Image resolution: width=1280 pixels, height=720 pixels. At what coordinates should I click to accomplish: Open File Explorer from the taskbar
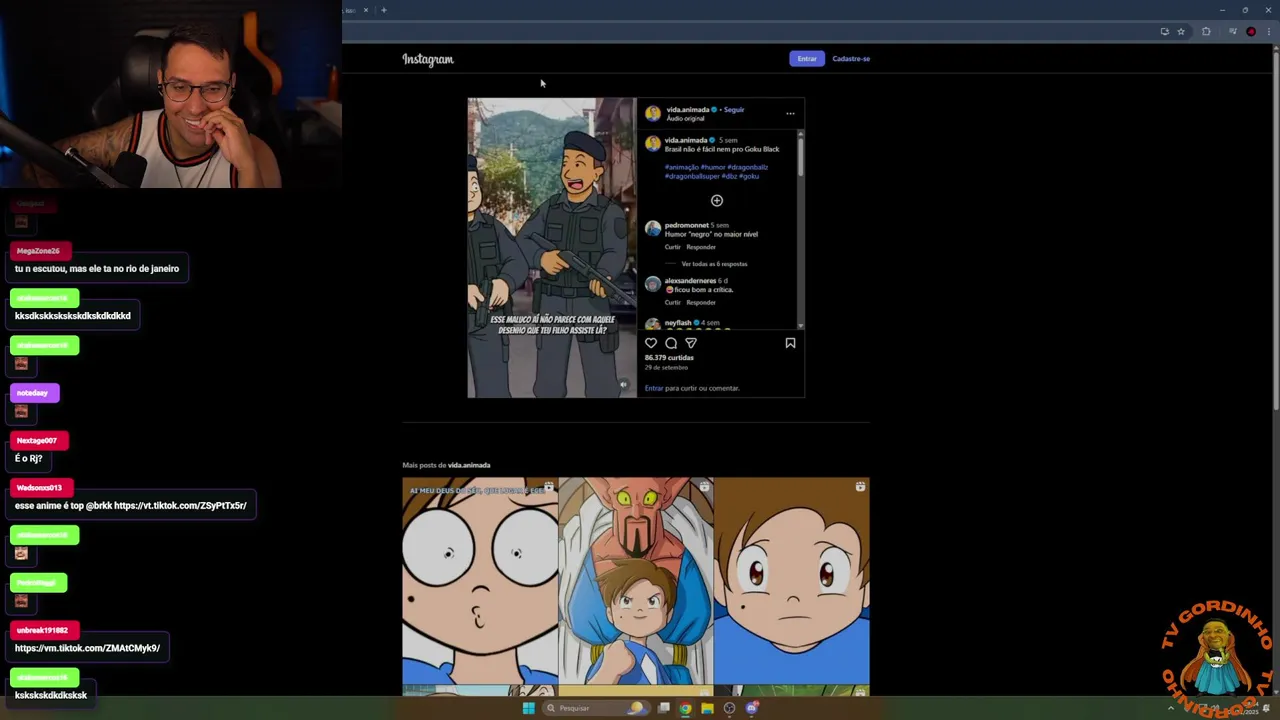click(707, 708)
